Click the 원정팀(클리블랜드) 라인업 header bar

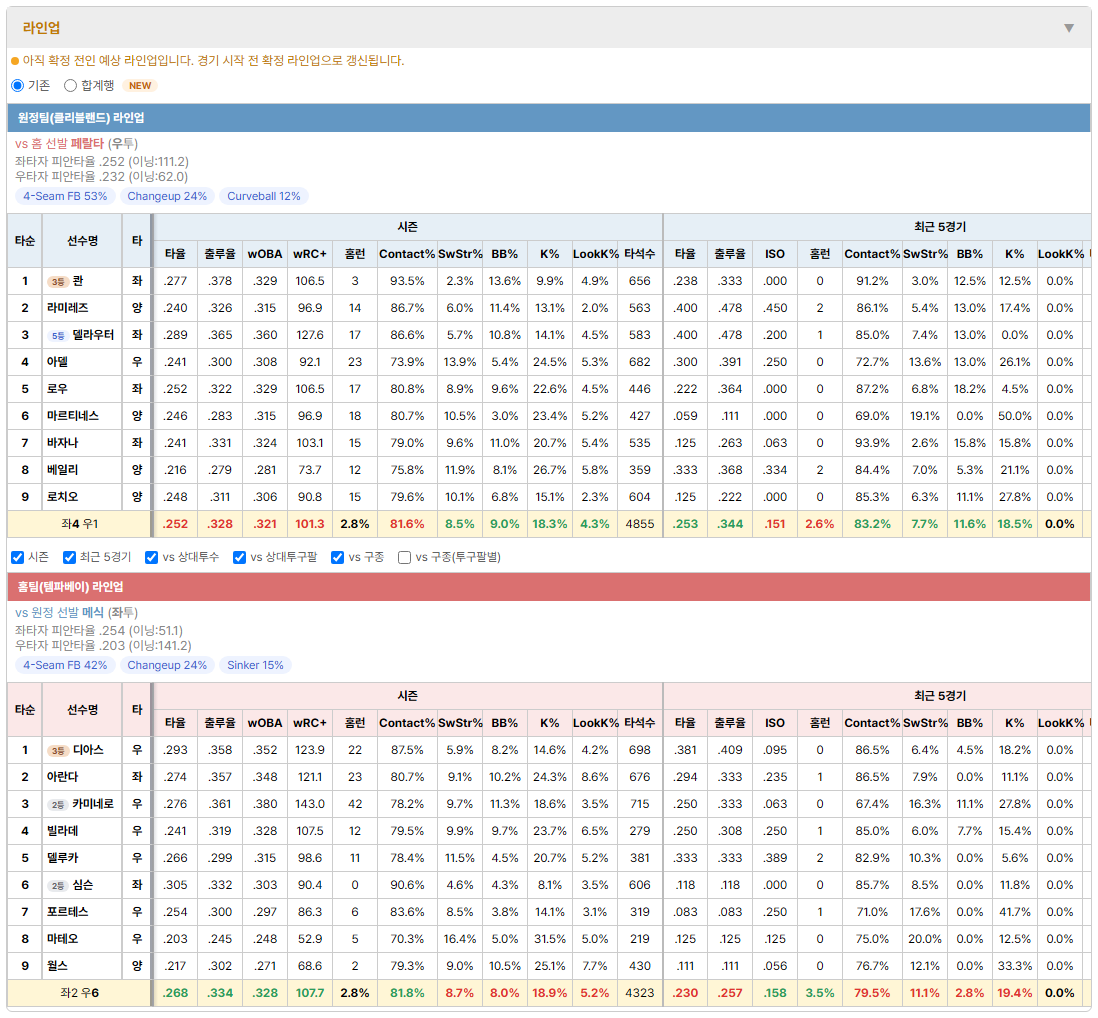(x=549, y=118)
